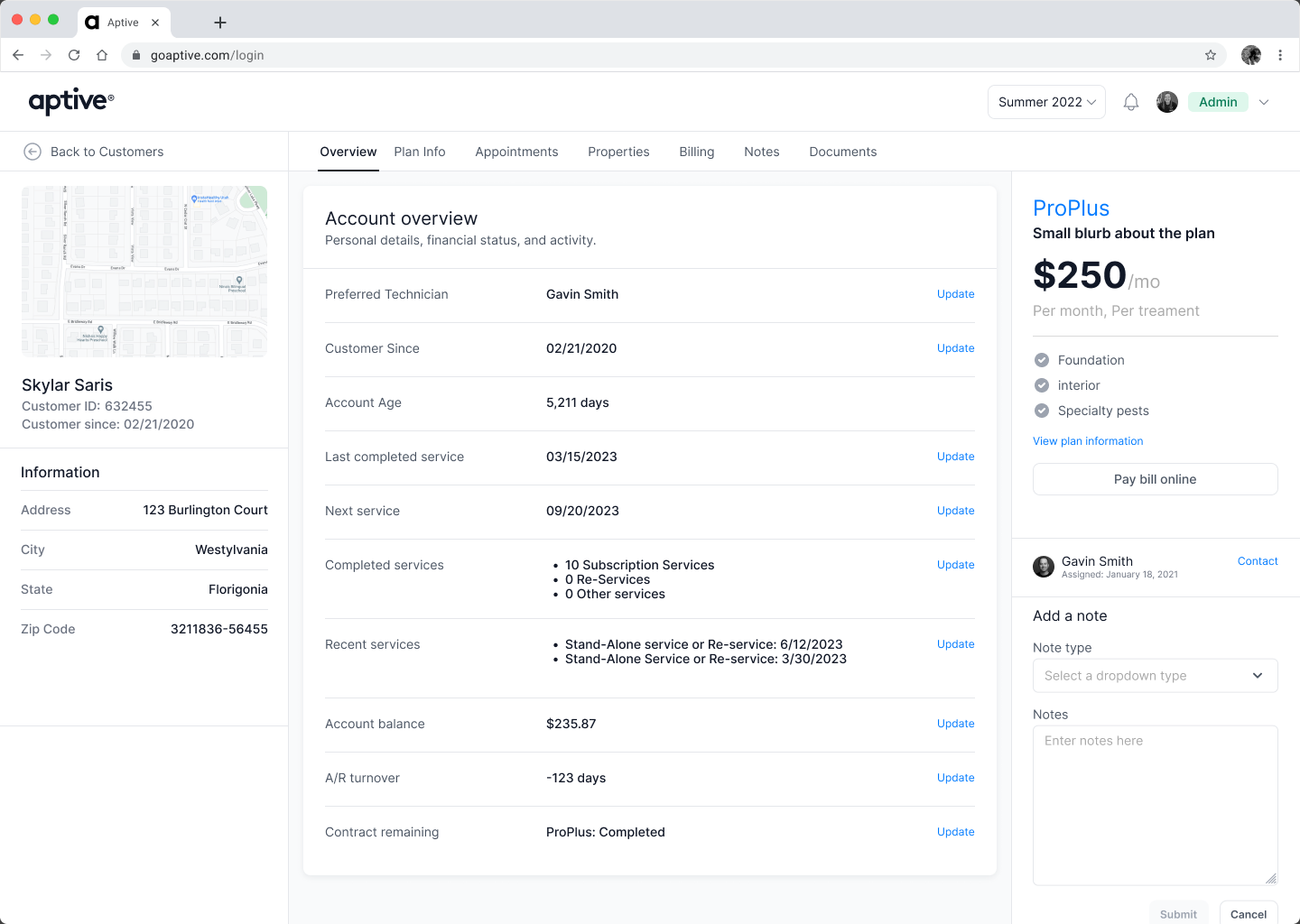1300x924 pixels.
Task: Open the Summer 2022 season dropdown
Action: coord(1046,102)
